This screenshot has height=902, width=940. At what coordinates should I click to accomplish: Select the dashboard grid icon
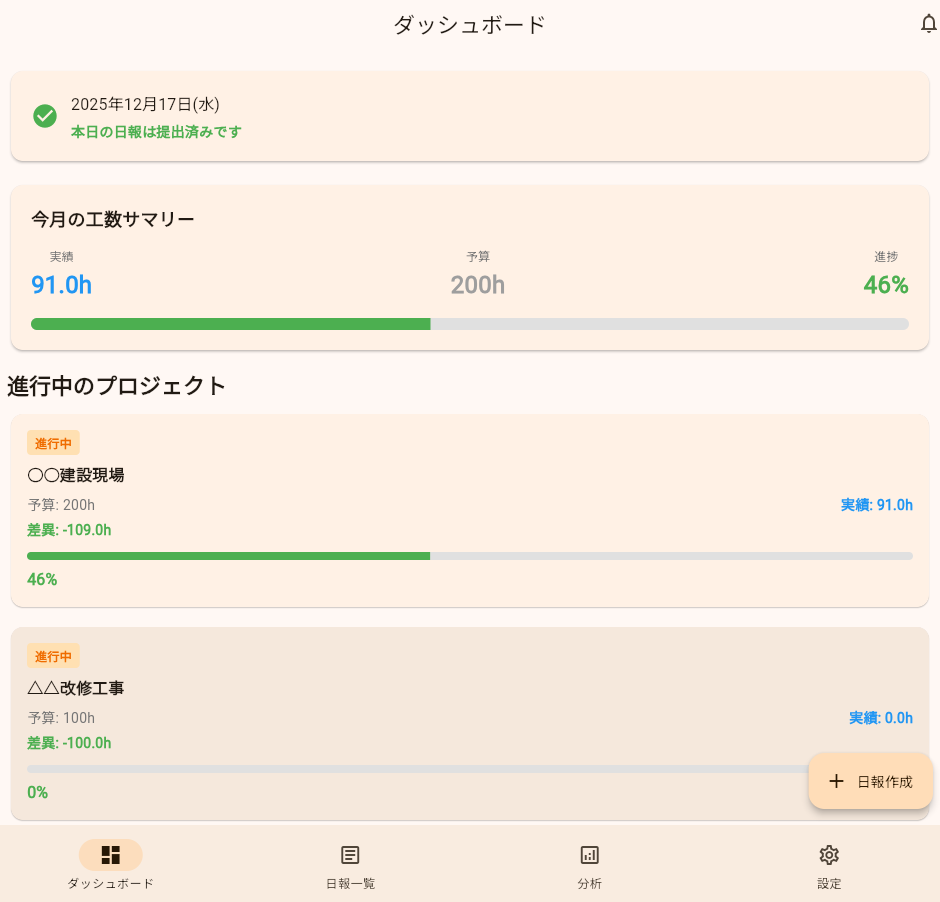coord(111,855)
